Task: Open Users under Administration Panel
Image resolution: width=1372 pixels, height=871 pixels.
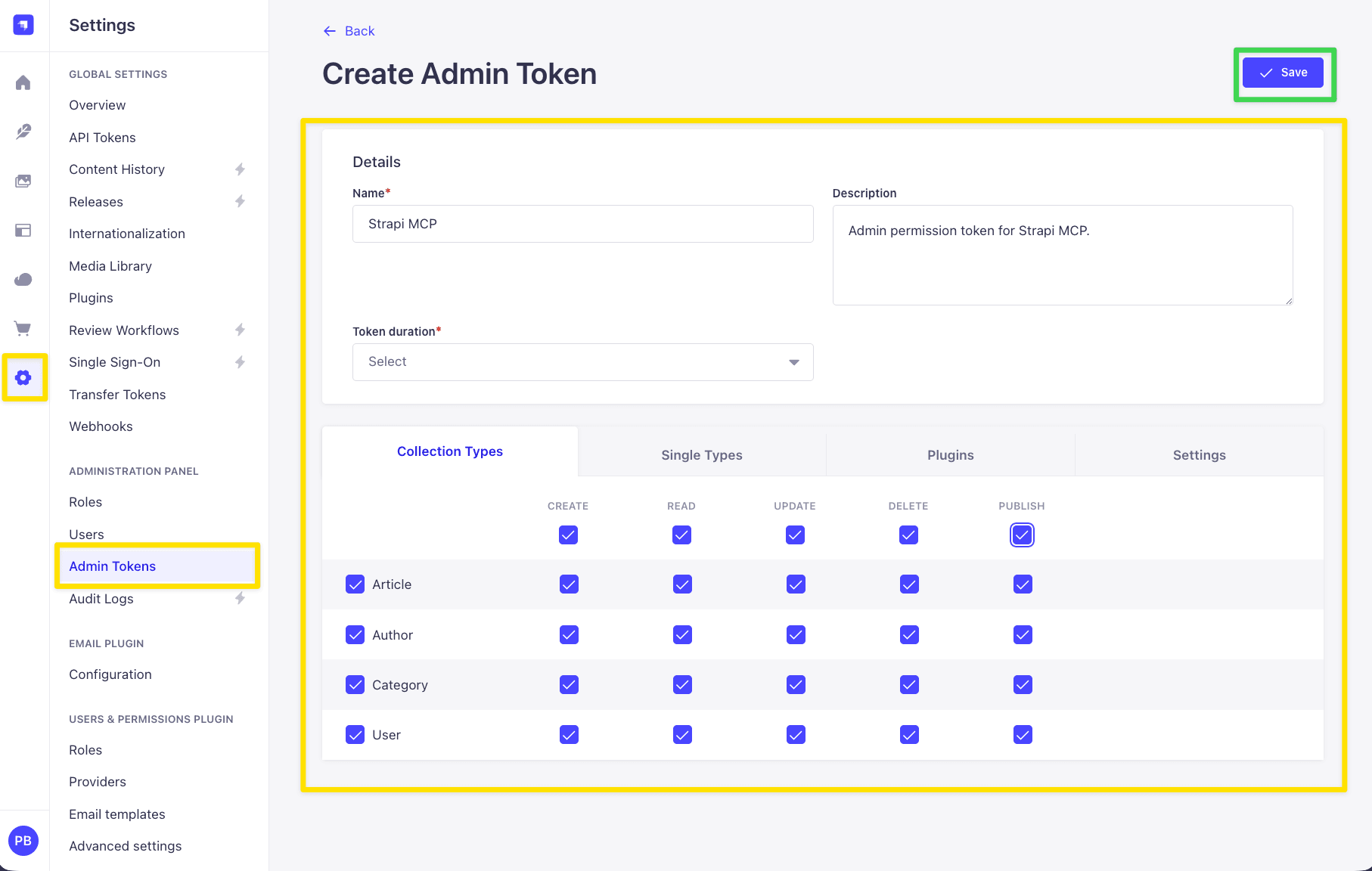Action: (86, 535)
